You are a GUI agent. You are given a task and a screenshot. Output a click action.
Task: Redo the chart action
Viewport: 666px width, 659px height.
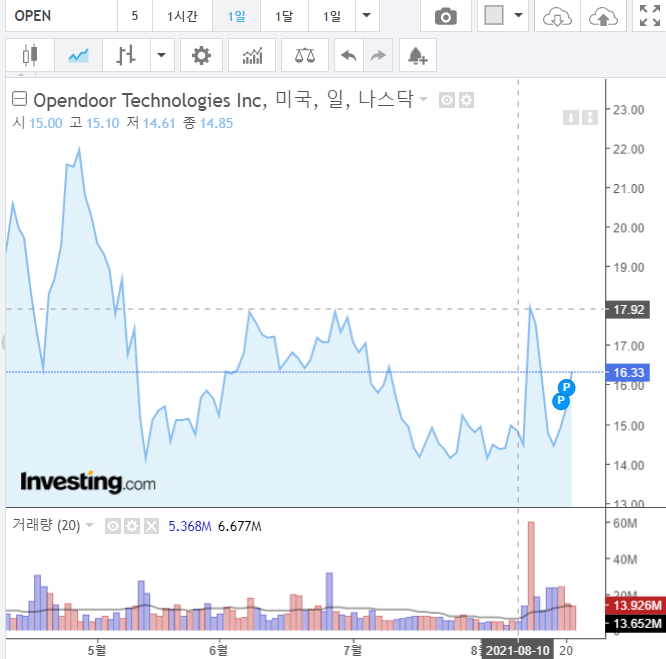(378, 55)
